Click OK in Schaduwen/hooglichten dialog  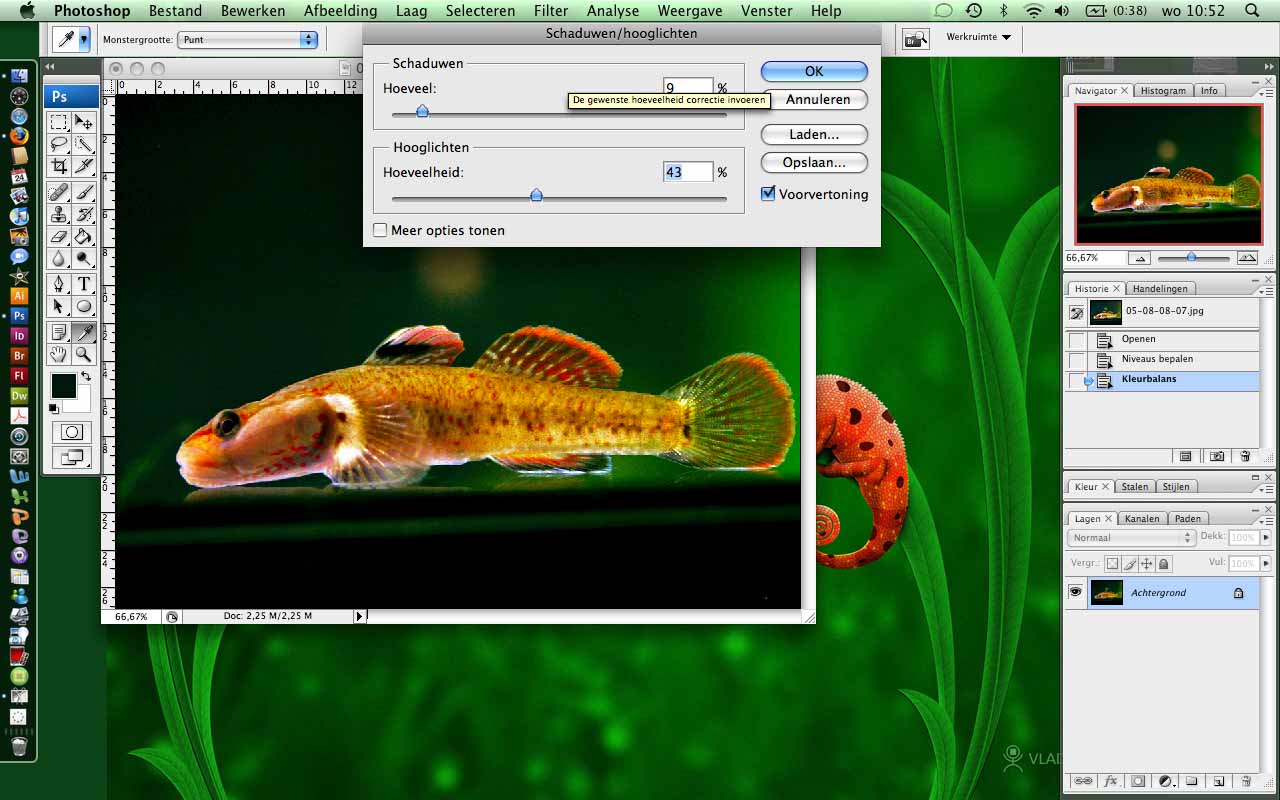[x=814, y=71]
